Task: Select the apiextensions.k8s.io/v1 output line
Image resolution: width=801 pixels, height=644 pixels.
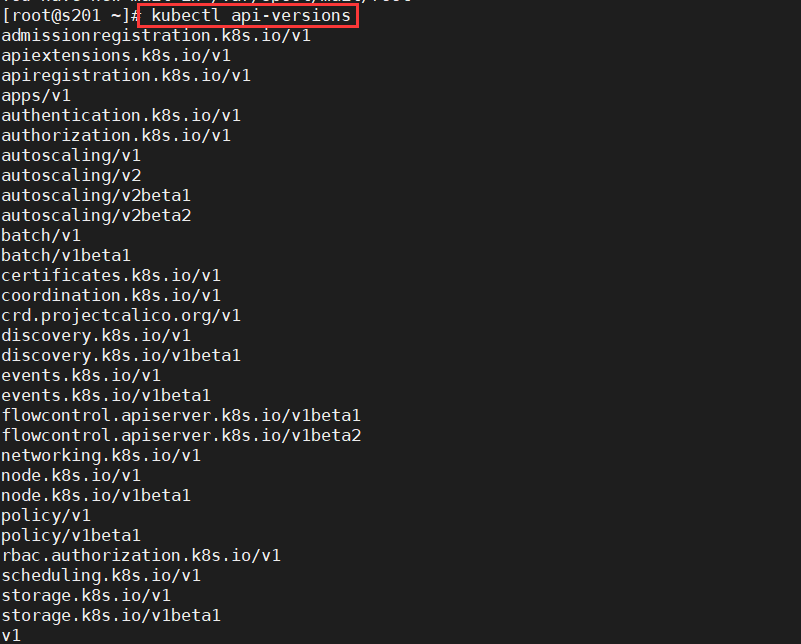Action: (116, 56)
